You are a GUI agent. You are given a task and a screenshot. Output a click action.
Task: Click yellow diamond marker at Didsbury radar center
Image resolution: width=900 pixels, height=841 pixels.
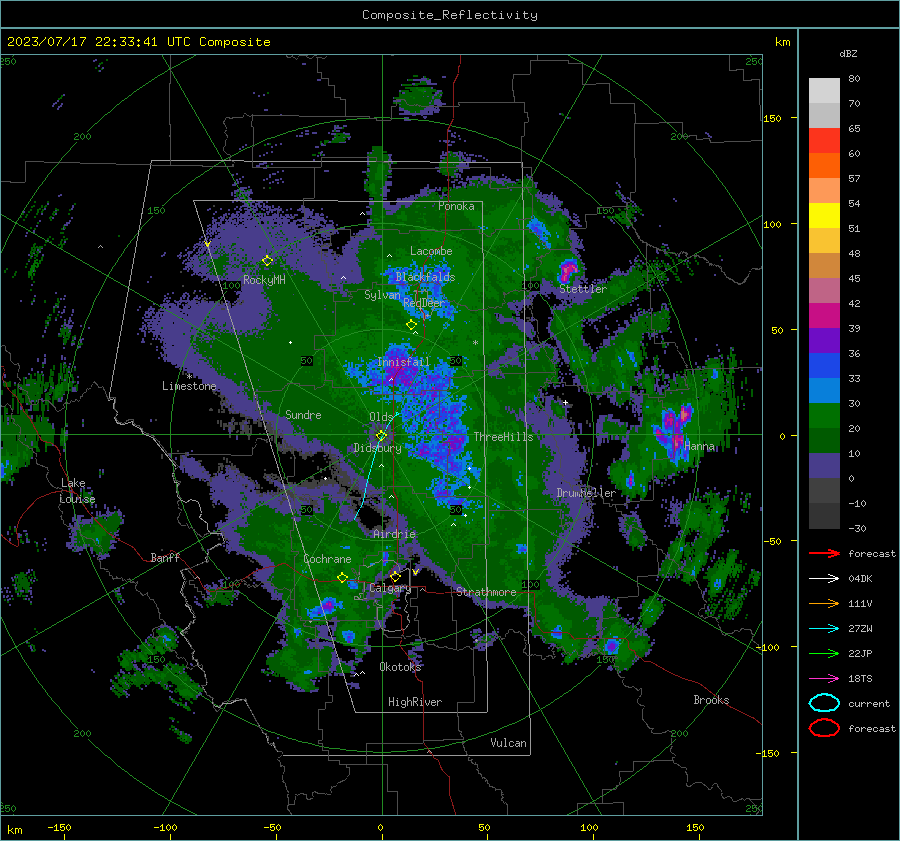(381, 436)
